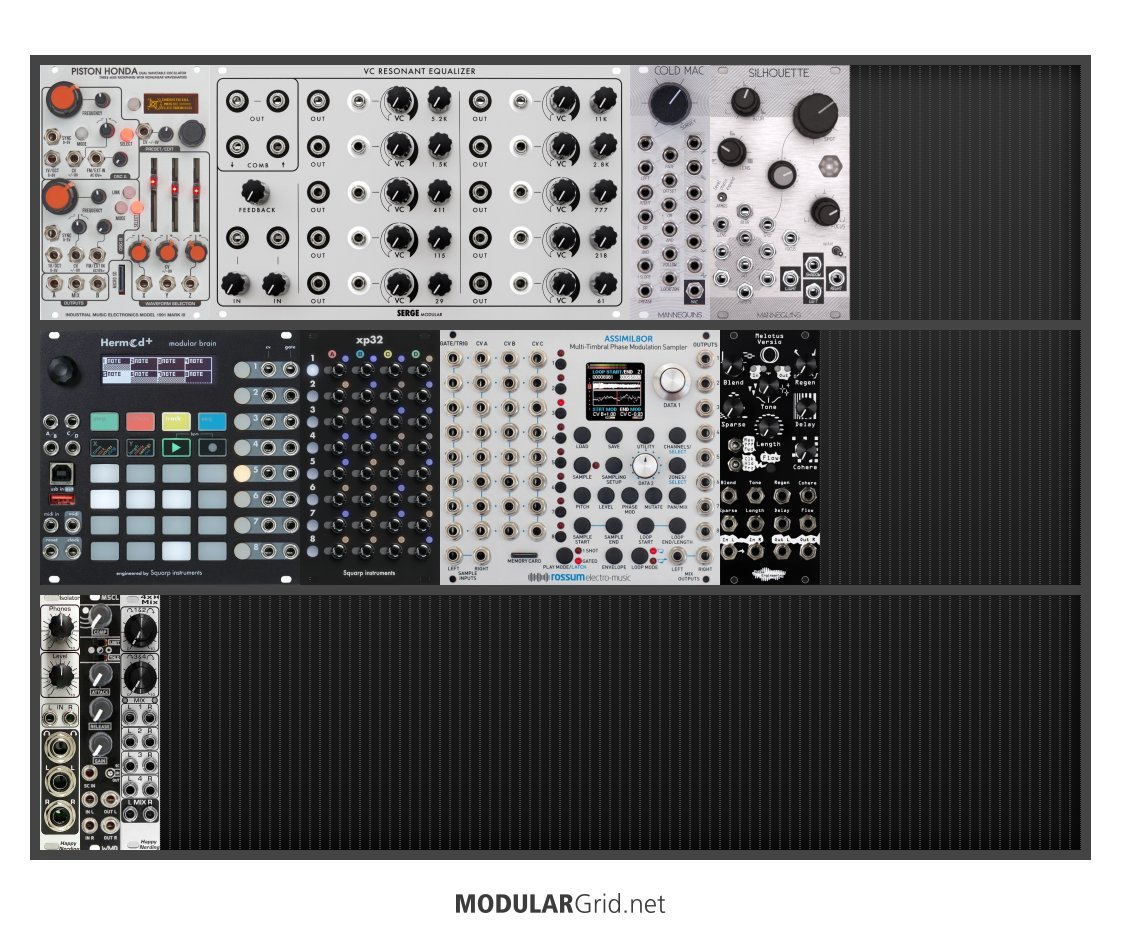1121x925 pixels.
Task: Click the Assimil8or PLAY MODE button
Action: tap(564, 555)
